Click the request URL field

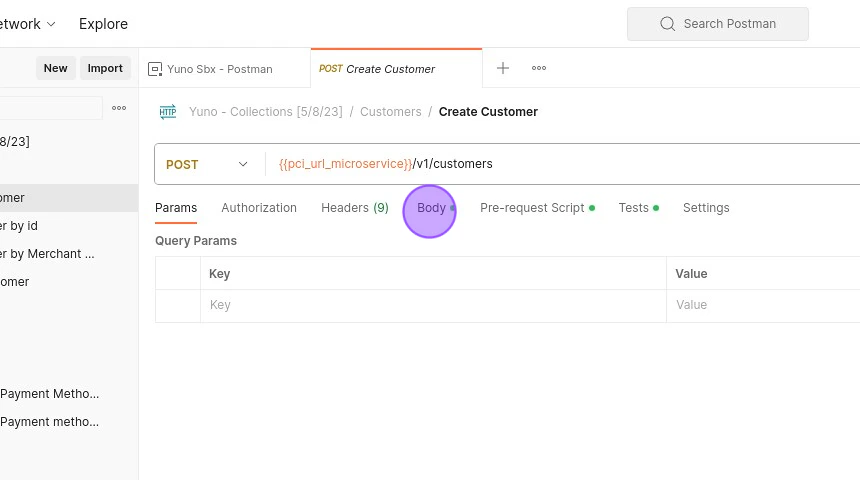[x=565, y=164]
